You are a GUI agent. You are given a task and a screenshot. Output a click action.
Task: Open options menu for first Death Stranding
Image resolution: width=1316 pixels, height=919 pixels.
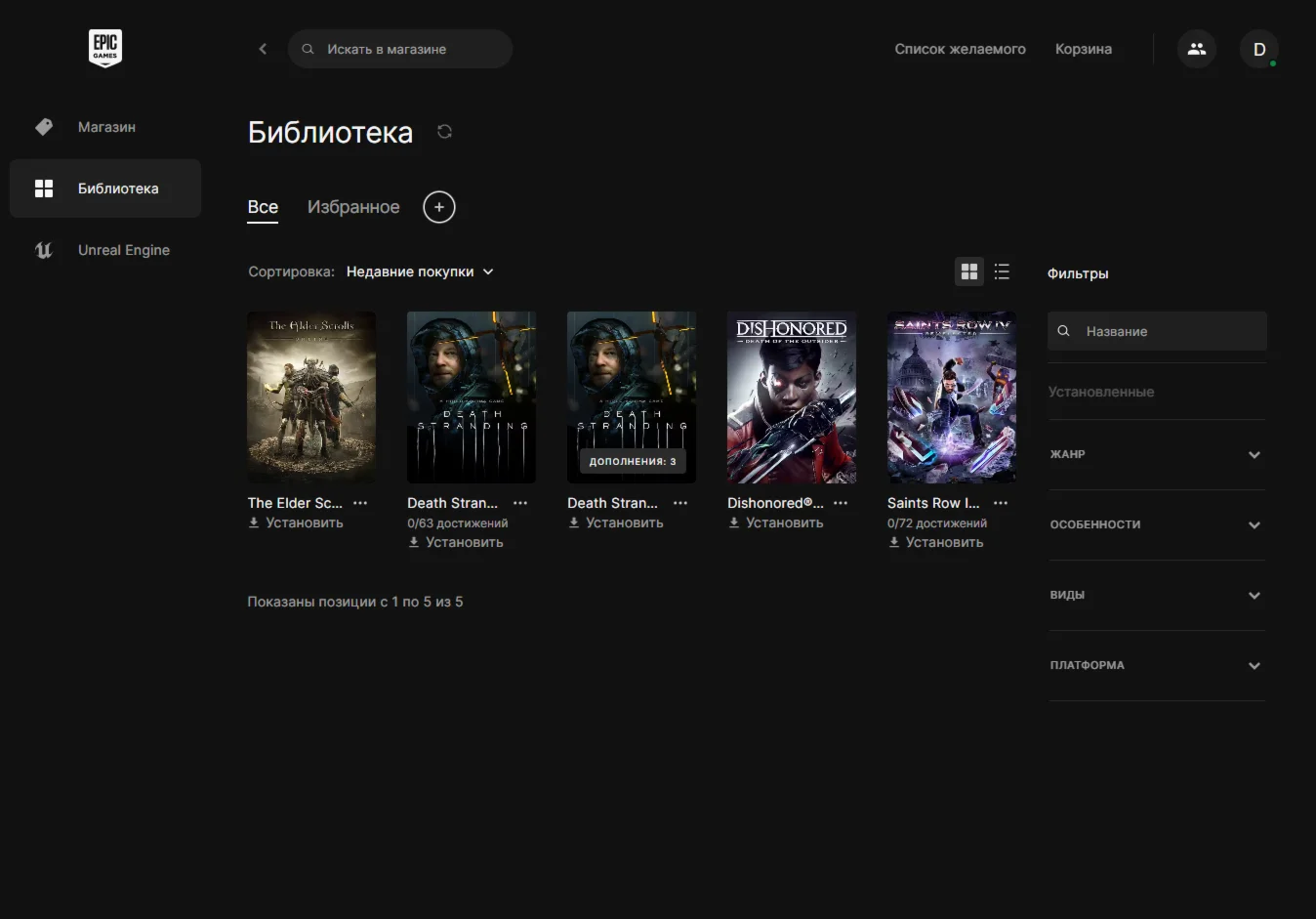[x=520, y=503]
